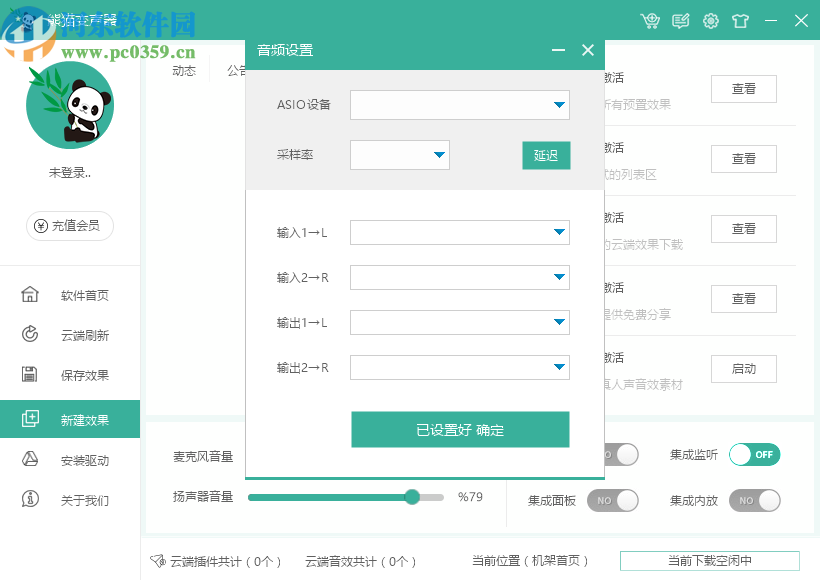Click the 已设置好 确定 button
820x580 pixels.
point(460,430)
